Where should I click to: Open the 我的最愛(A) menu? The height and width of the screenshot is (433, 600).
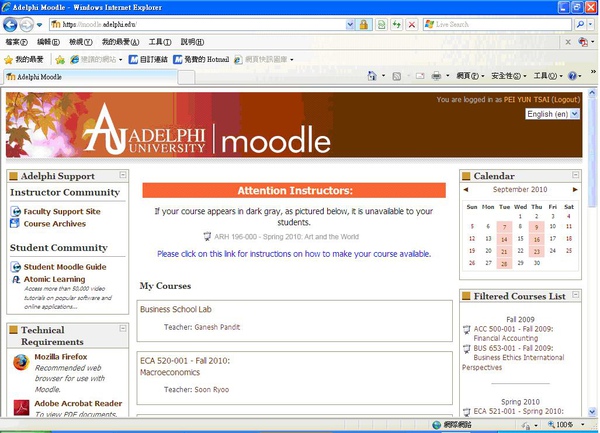(x=120, y=42)
